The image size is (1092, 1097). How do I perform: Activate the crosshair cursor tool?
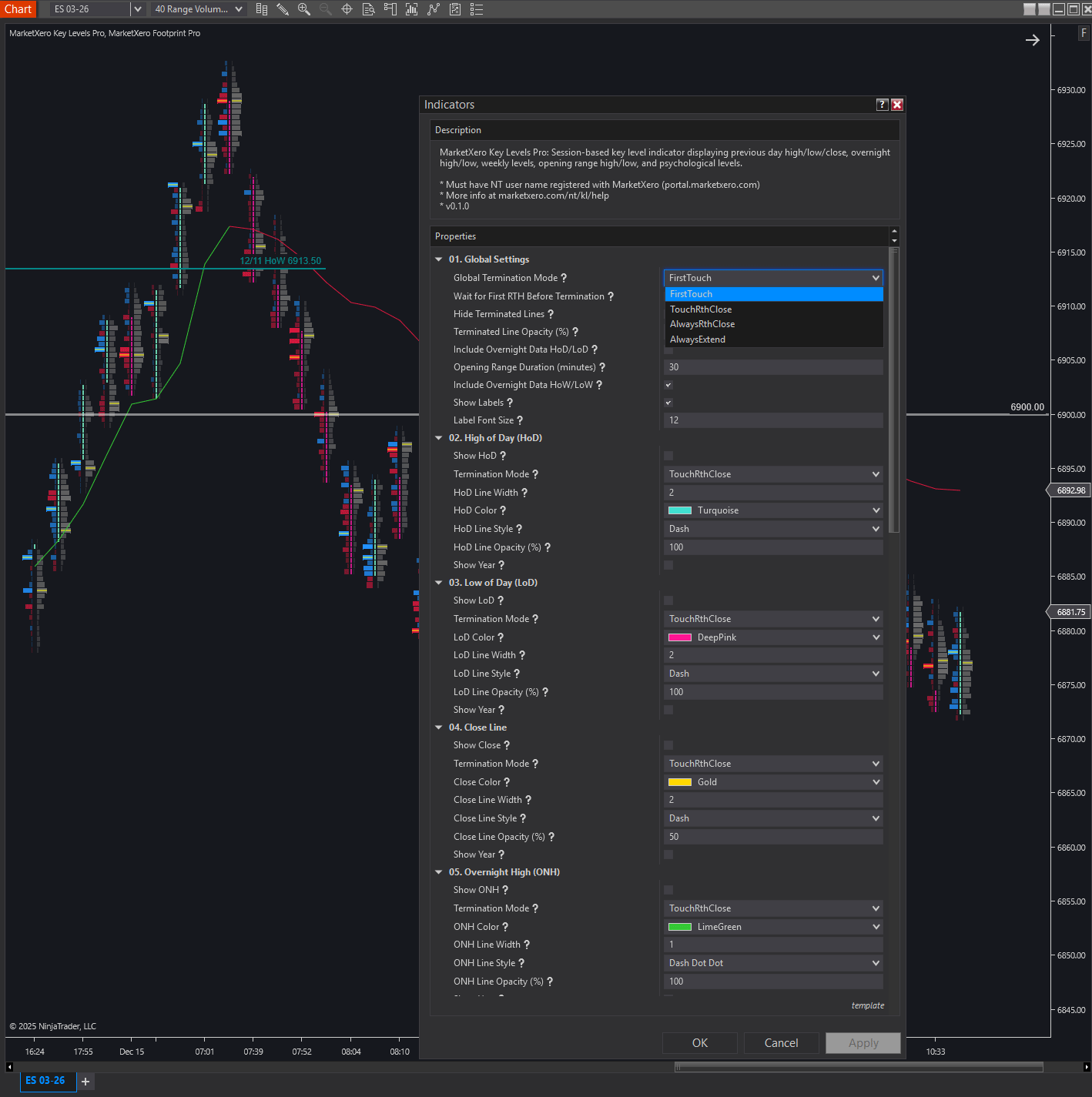click(x=347, y=9)
